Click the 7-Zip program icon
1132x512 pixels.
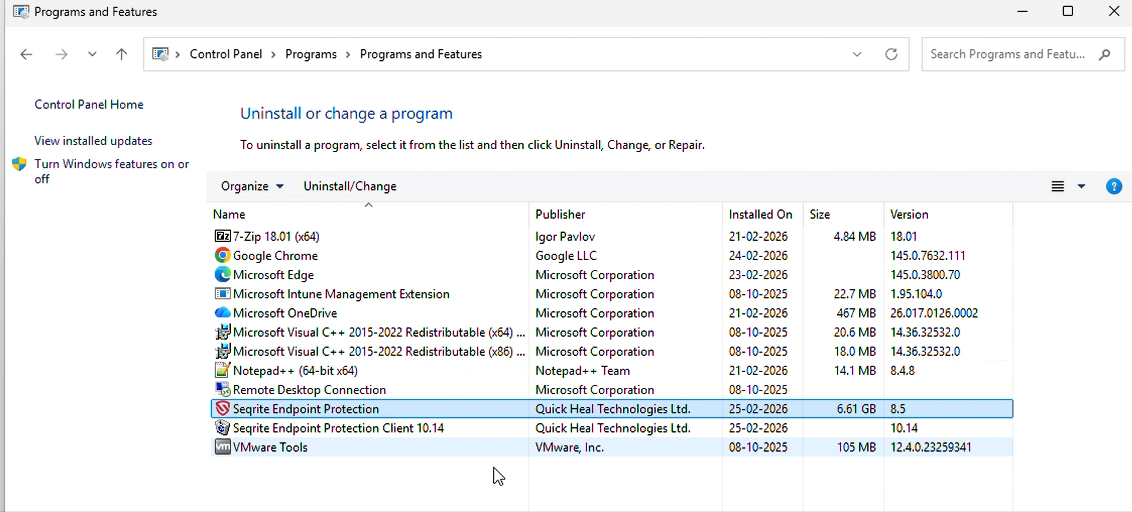222,236
